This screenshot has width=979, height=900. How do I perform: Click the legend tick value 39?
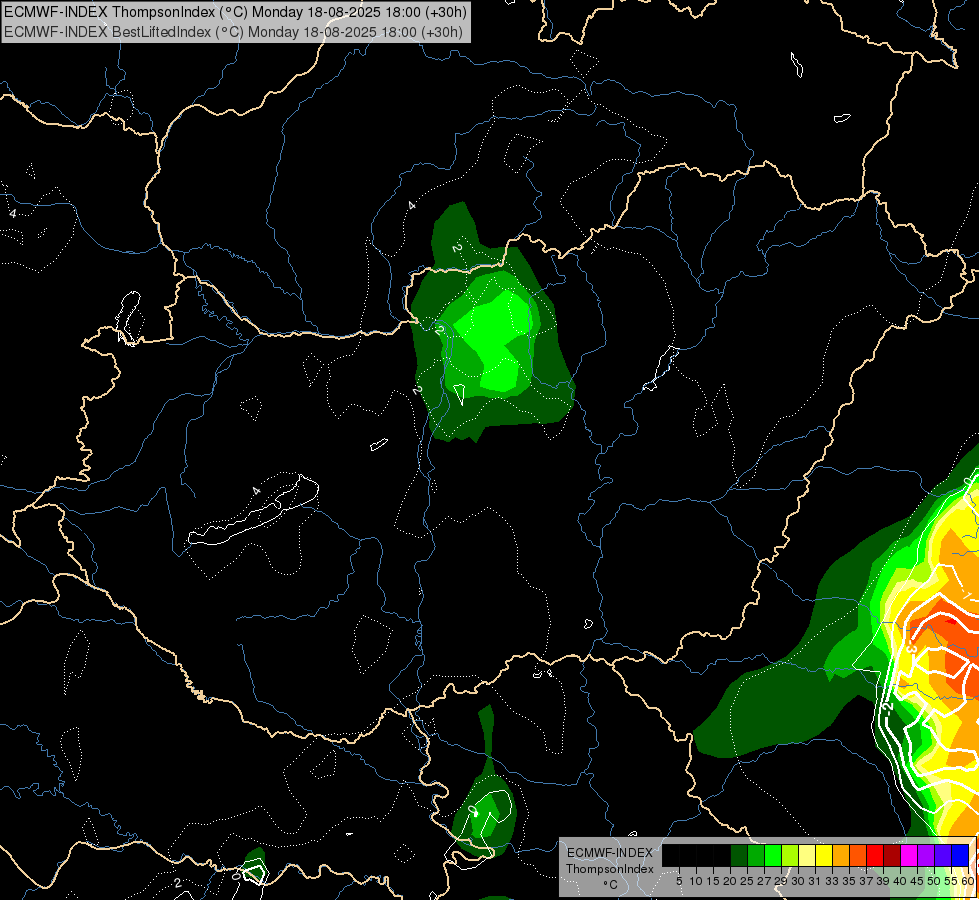pos(883,881)
